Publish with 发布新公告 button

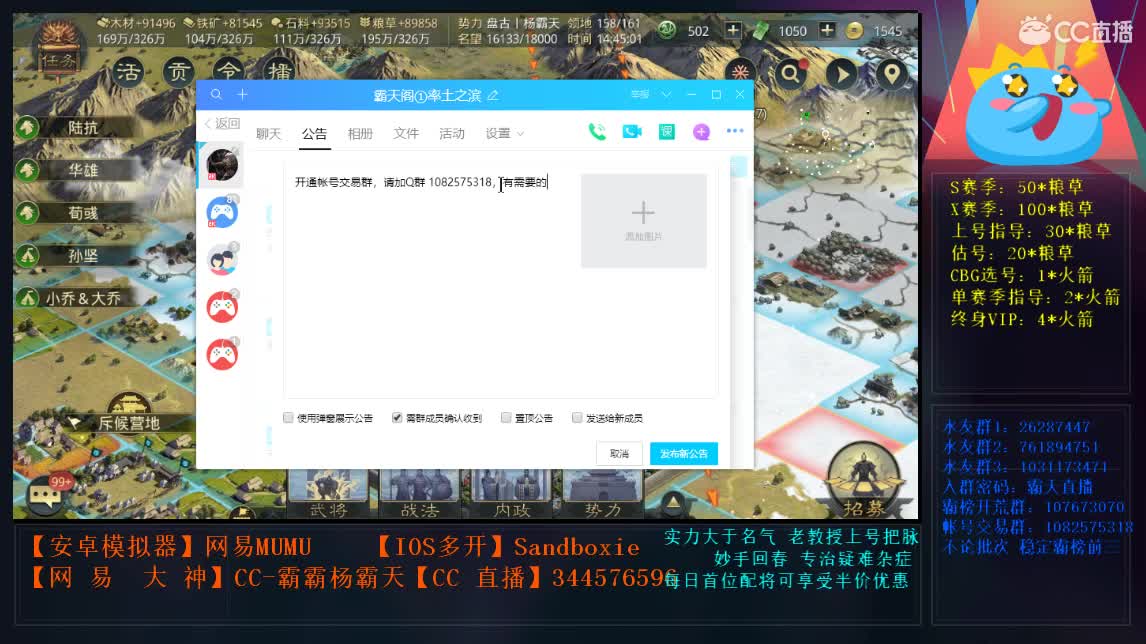(683, 453)
